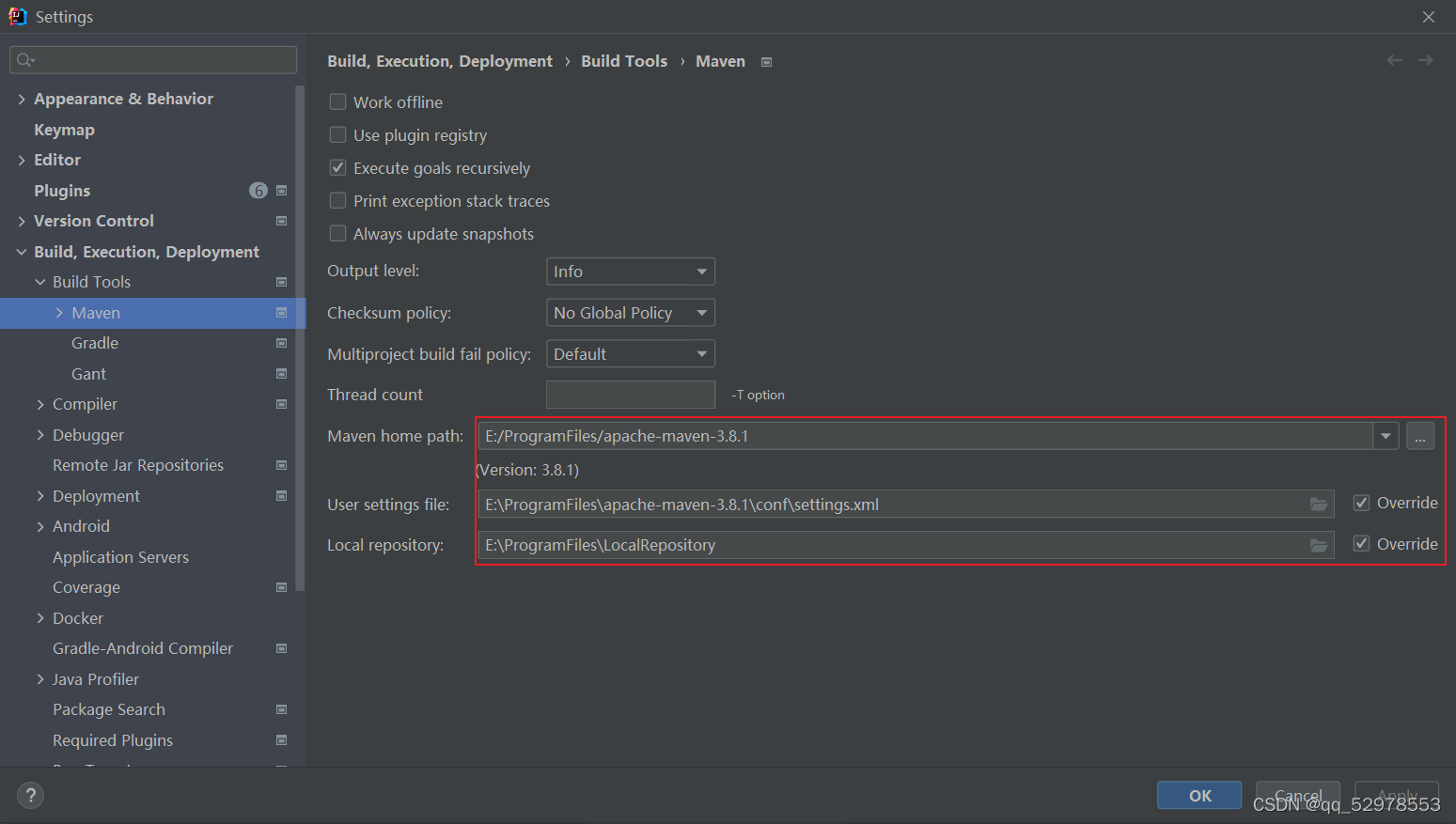Toggle Override for Local repository

(x=1361, y=543)
